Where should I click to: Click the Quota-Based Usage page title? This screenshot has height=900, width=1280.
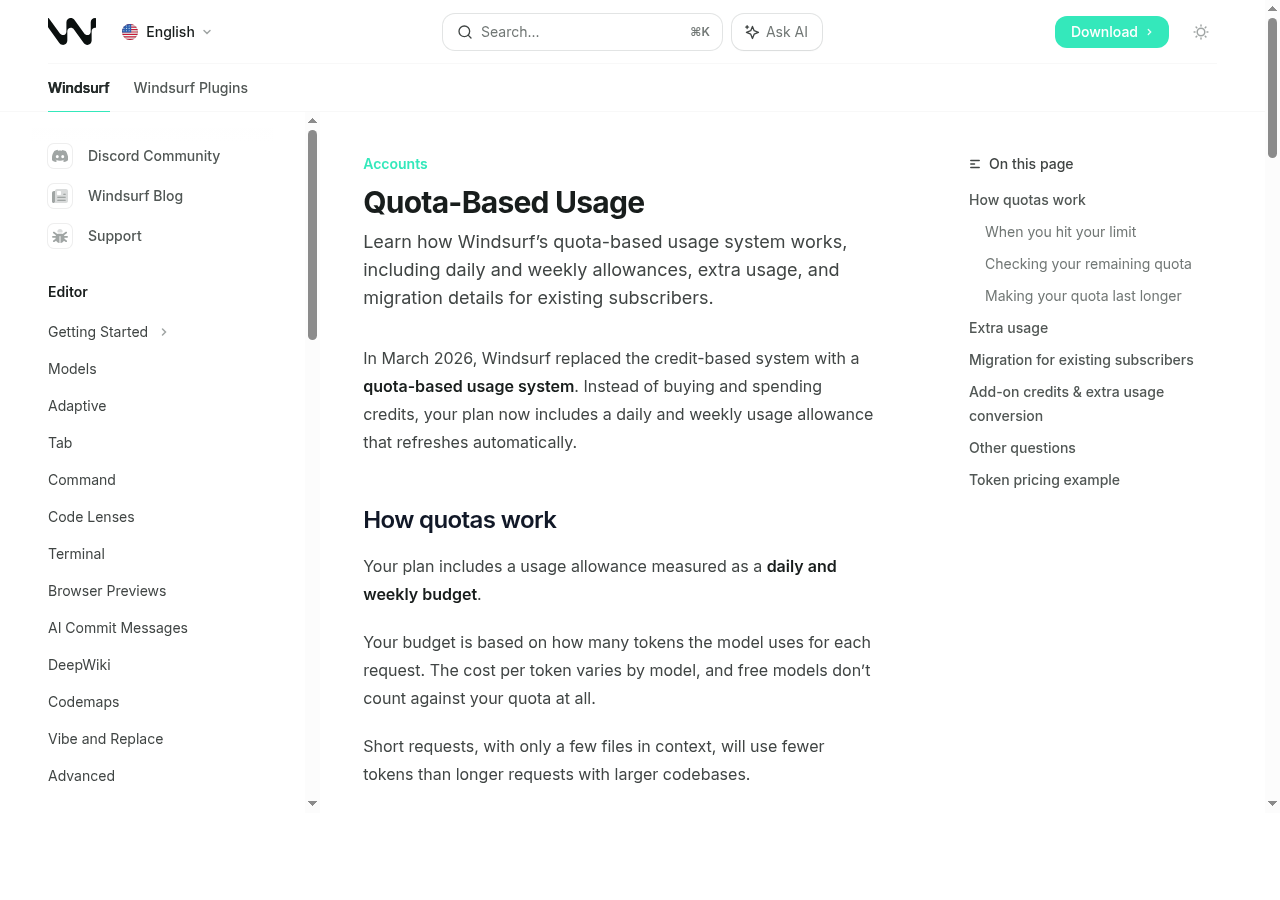point(503,202)
